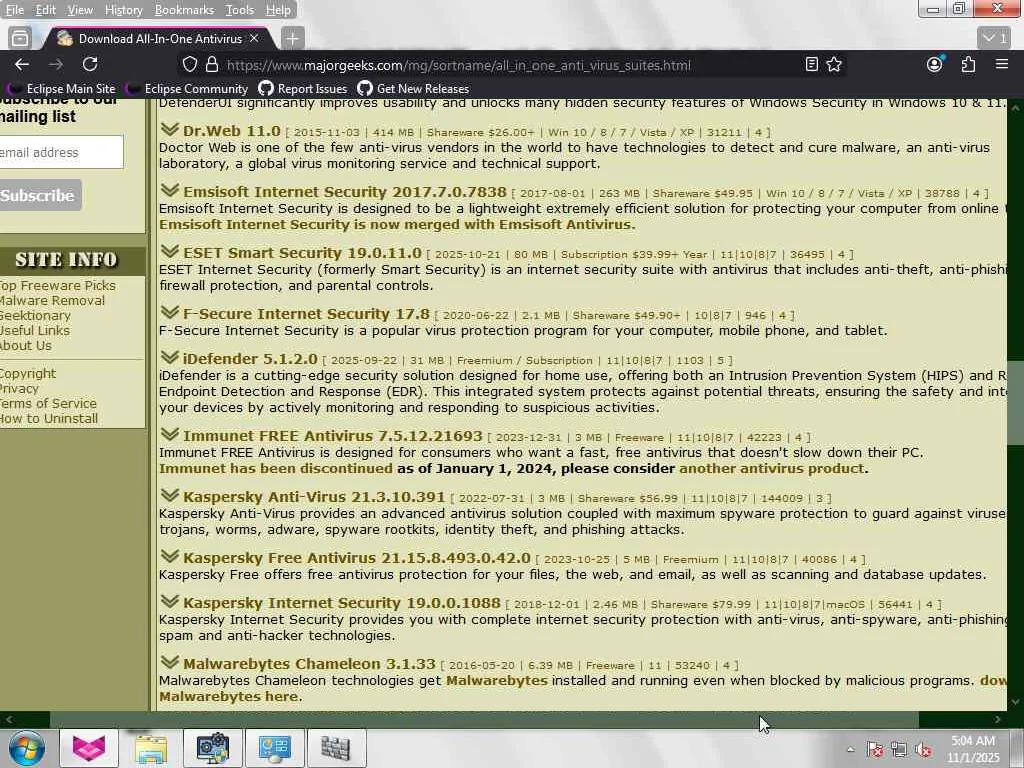Open the file explorer taskbar icon

(151, 748)
